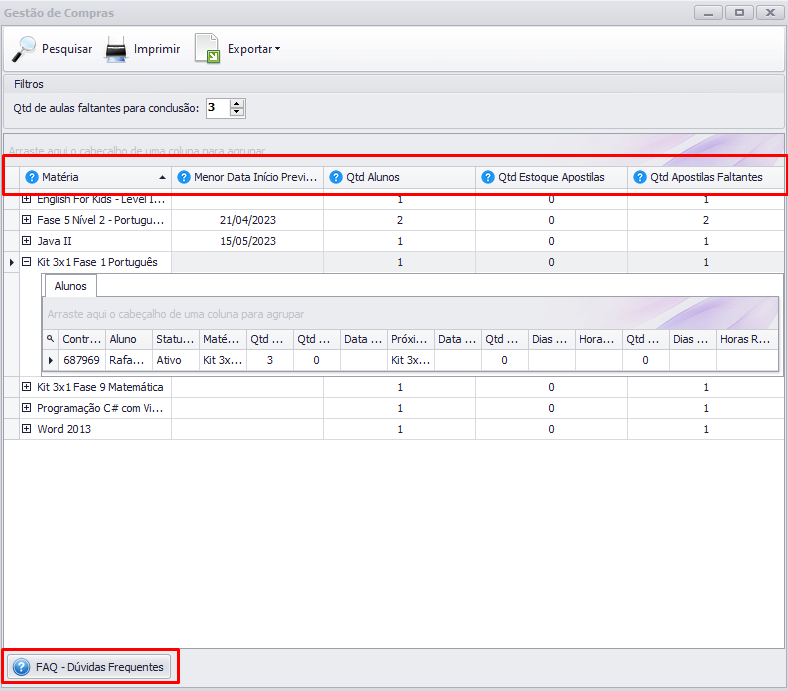Sort by the Aluno column header

coord(128,339)
